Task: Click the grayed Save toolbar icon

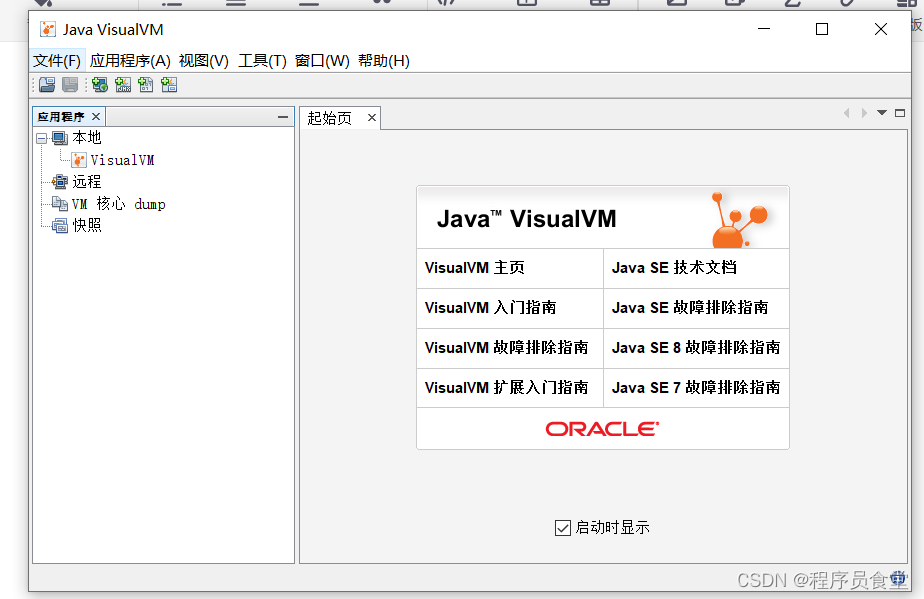Action: [70, 85]
